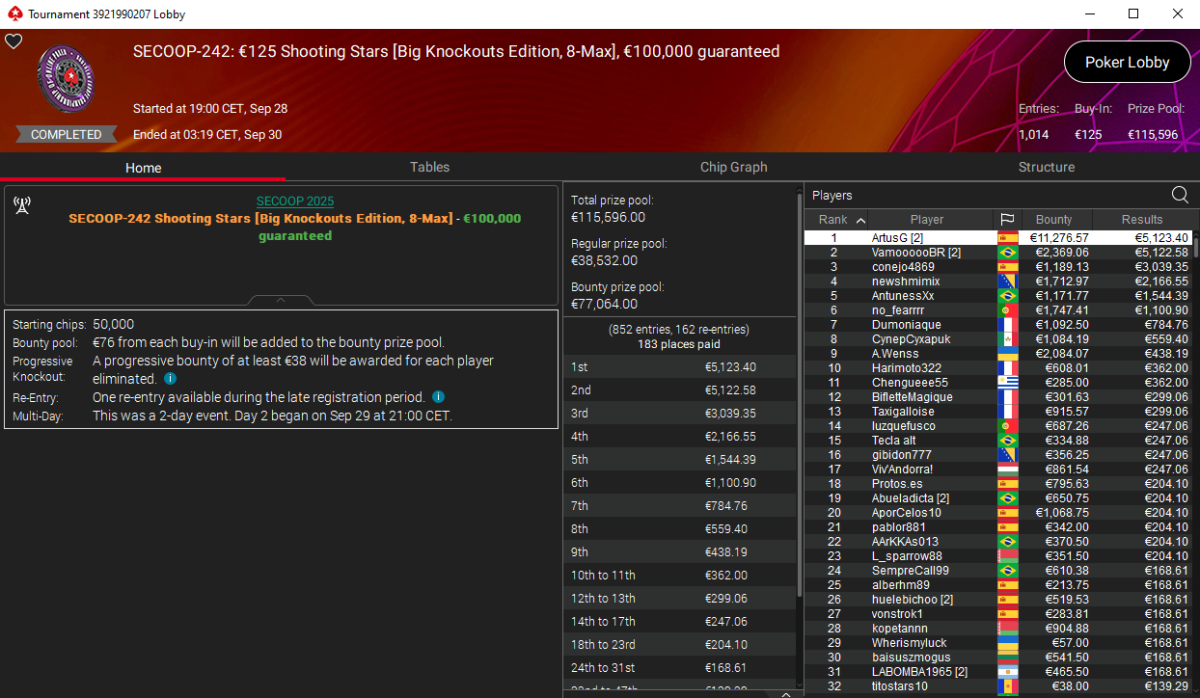The image size is (1200, 698).
Task: Click PokerStars logo in title bar
Action: point(13,14)
